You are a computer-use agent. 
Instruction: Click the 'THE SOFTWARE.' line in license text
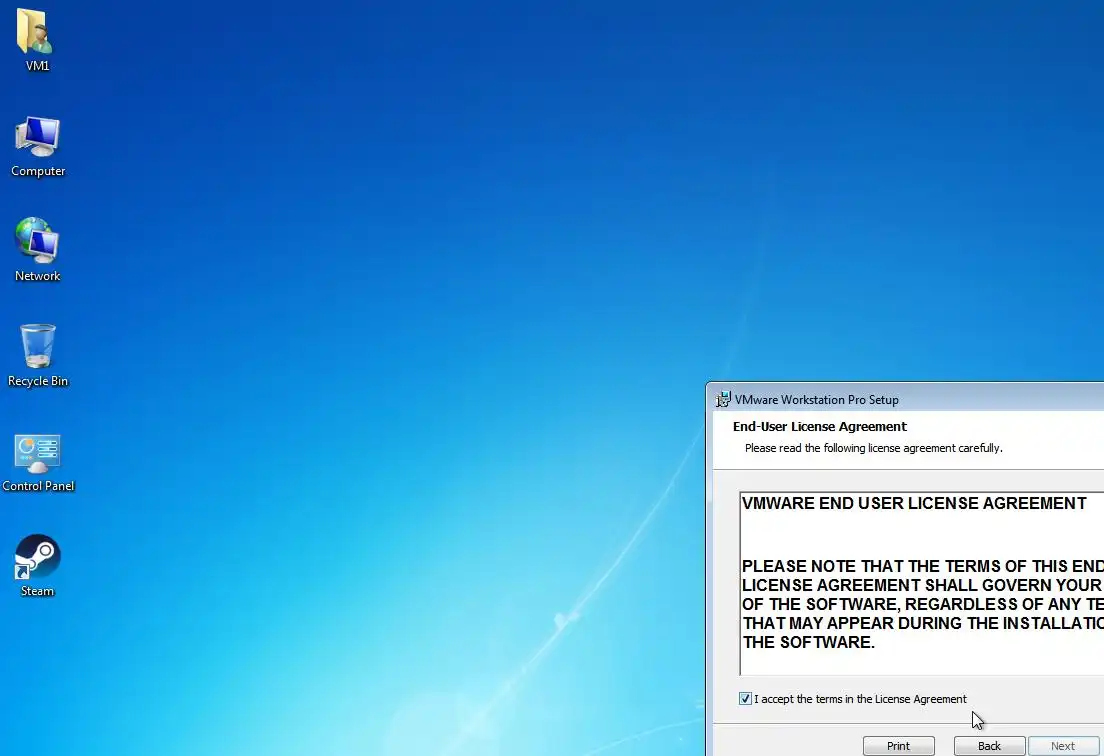tap(808, 643)
